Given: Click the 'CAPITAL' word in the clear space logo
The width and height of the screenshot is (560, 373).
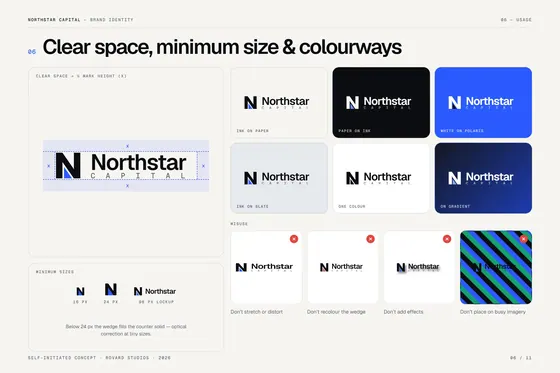Looking at the screenshot, I should click(x=138, y=176).
